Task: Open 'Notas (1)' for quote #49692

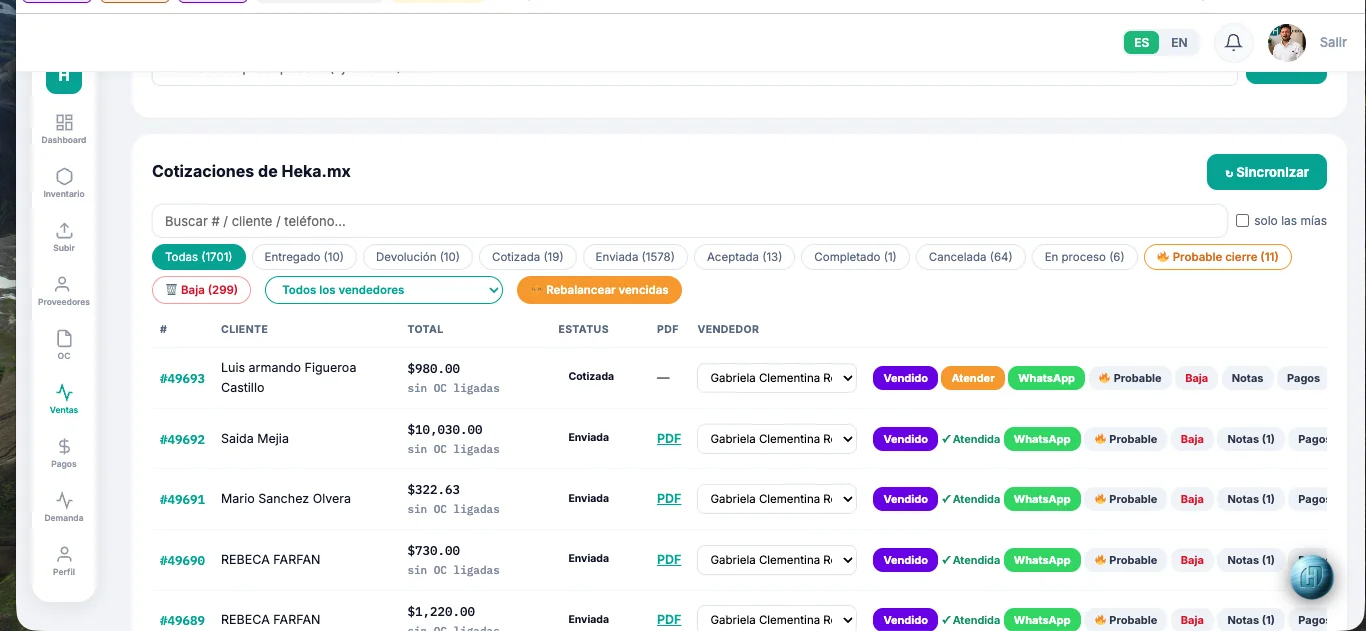Action: tap(1251, 439)
